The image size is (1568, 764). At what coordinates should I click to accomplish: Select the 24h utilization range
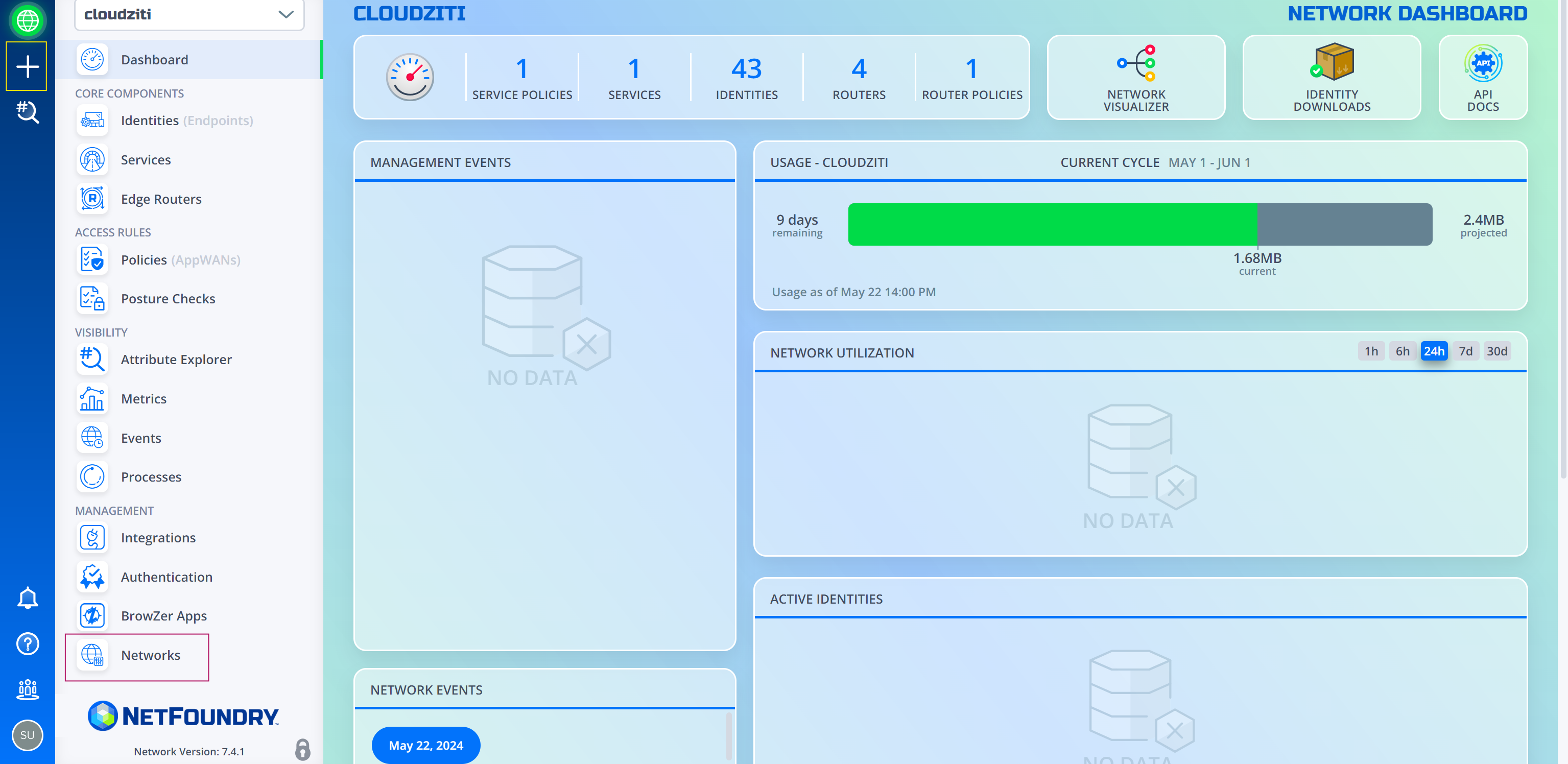(x=1434, y=351)
